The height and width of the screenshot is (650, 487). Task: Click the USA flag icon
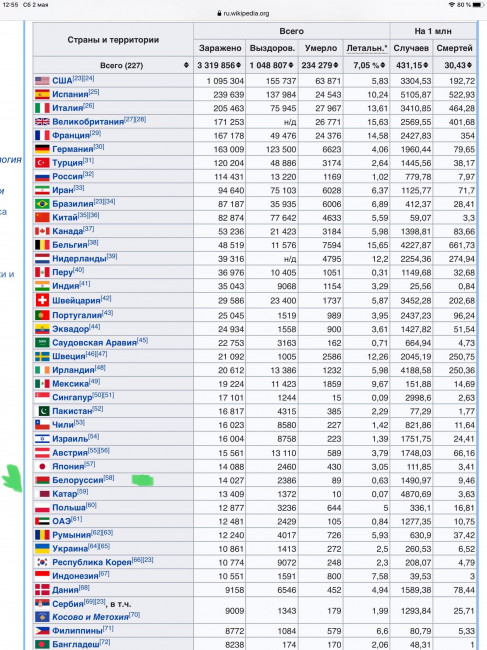42,80
